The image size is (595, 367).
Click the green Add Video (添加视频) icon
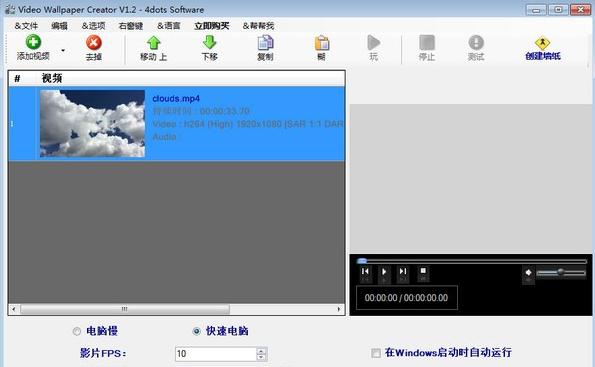[x=33, y=42]
